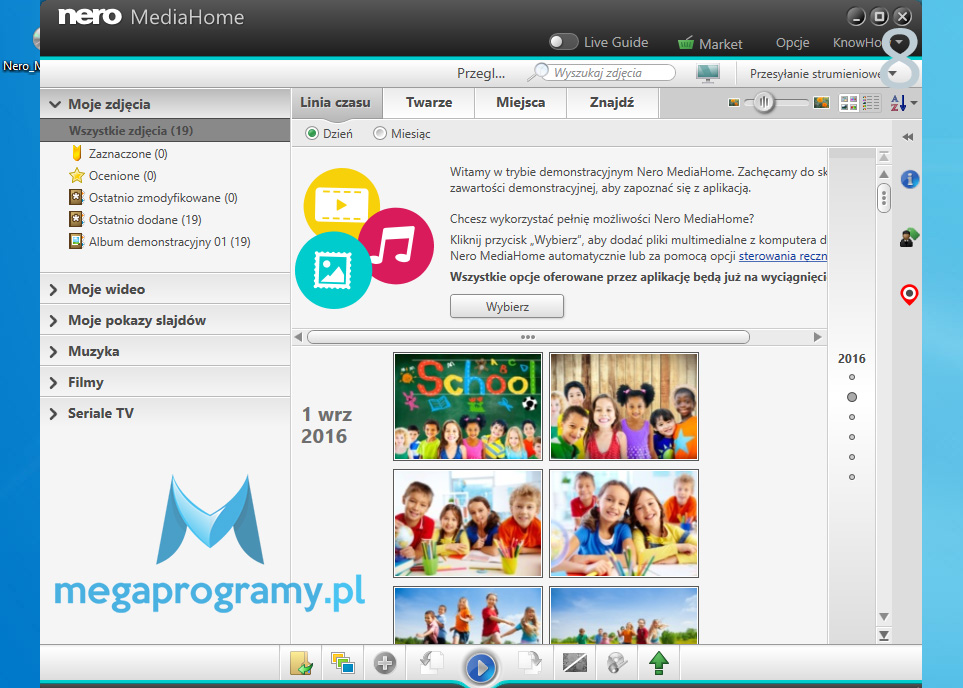Open the KnowHow dropdown arrow

point(900,42)
